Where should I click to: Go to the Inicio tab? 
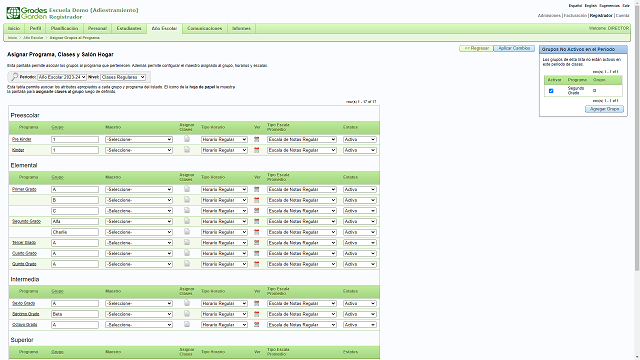(14, 28)
